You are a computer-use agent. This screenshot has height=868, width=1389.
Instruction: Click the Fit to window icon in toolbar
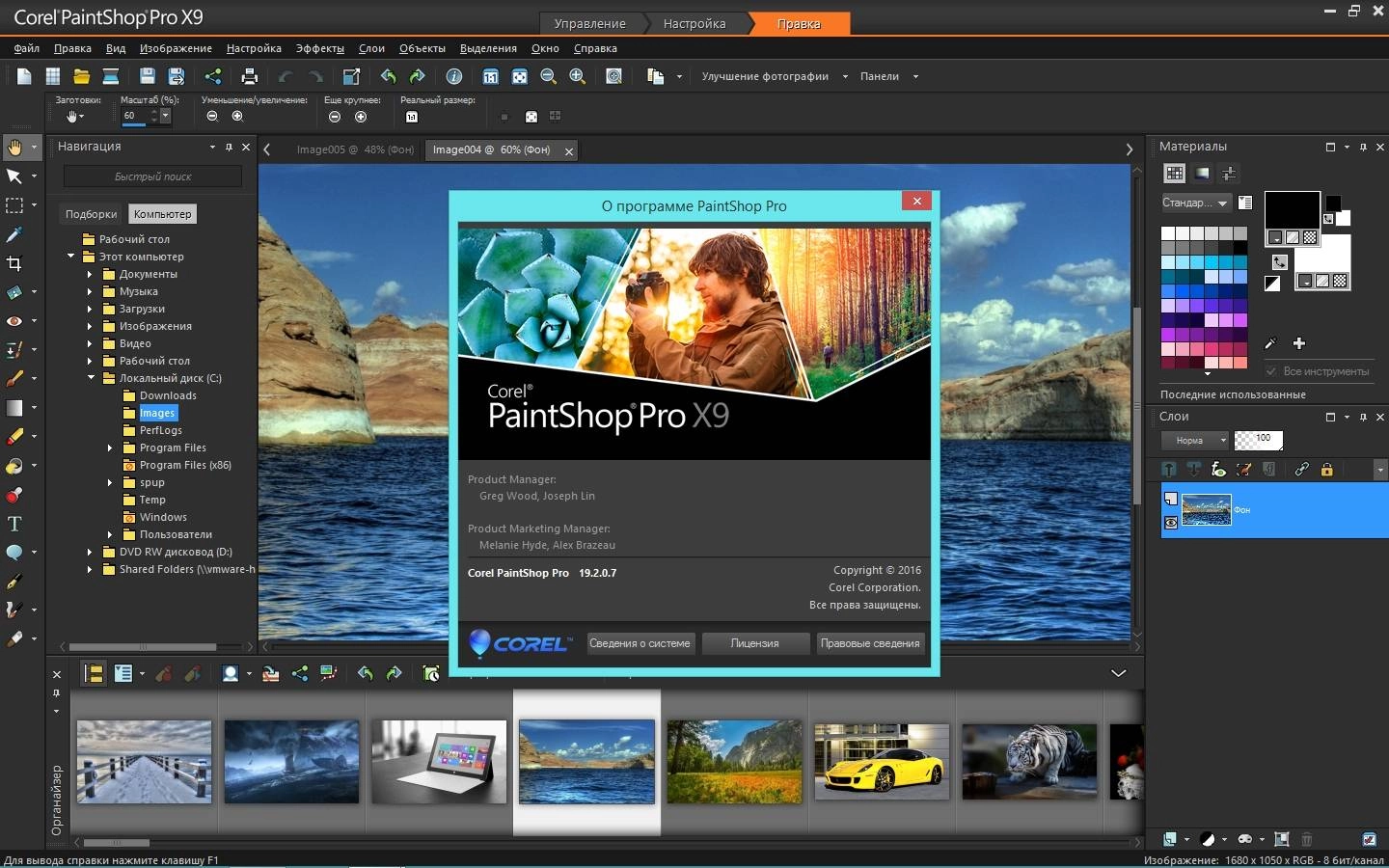pyautogui.click(x=520, y=76)
